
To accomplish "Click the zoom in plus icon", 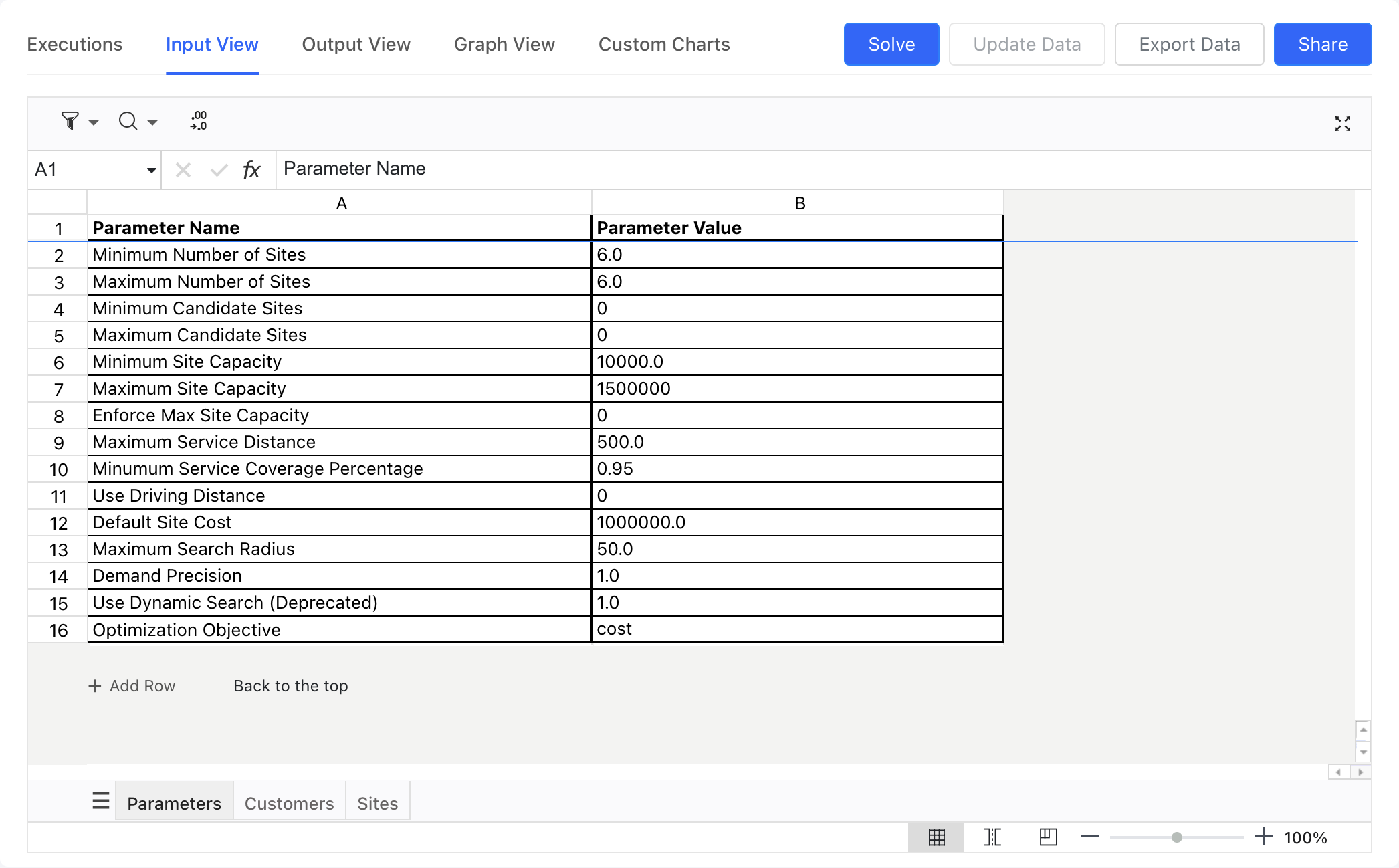I will (1263, 837).
